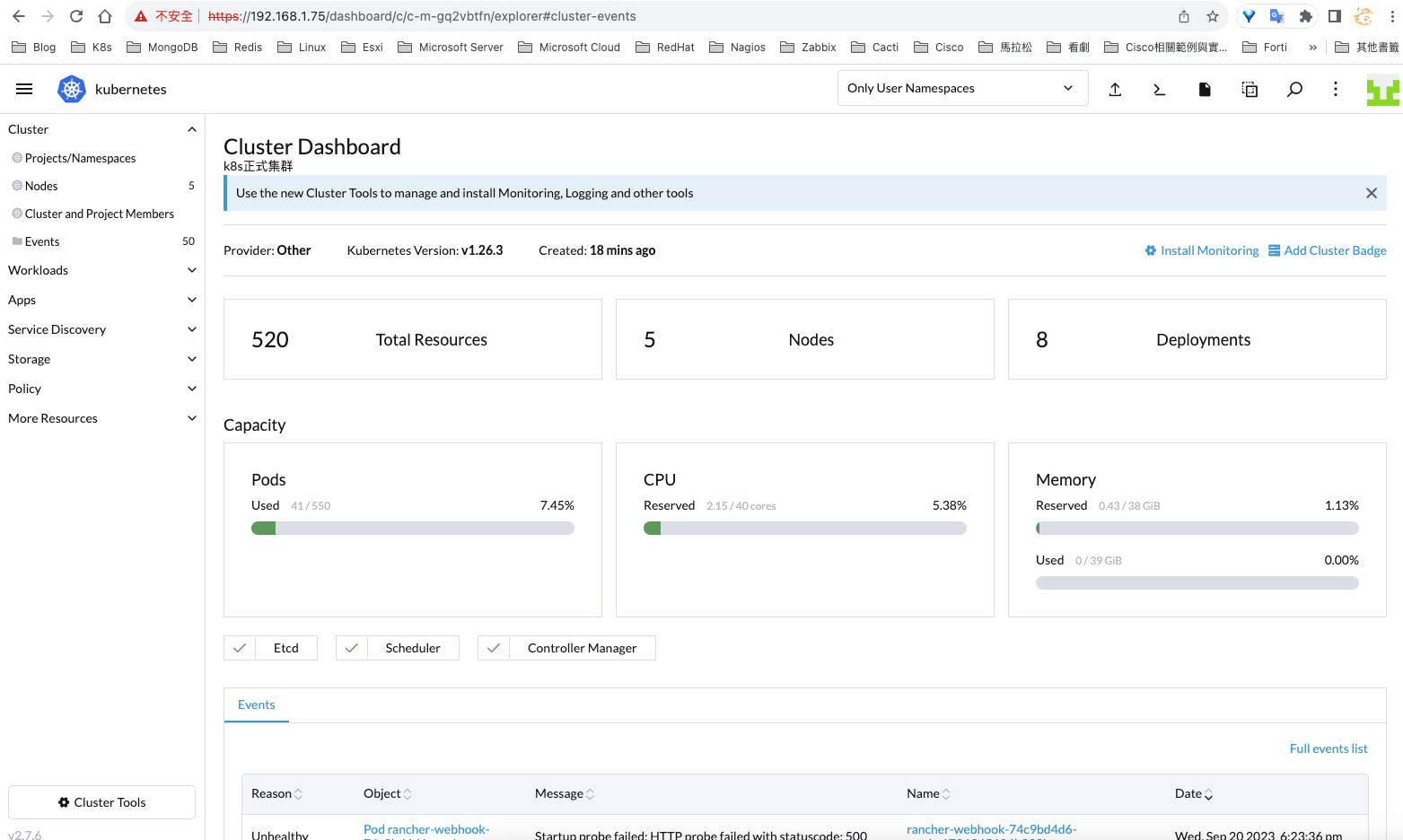Click the not-secure warning icon
The height and width of the screenshot is (840, 1403).
coord(141,16)
